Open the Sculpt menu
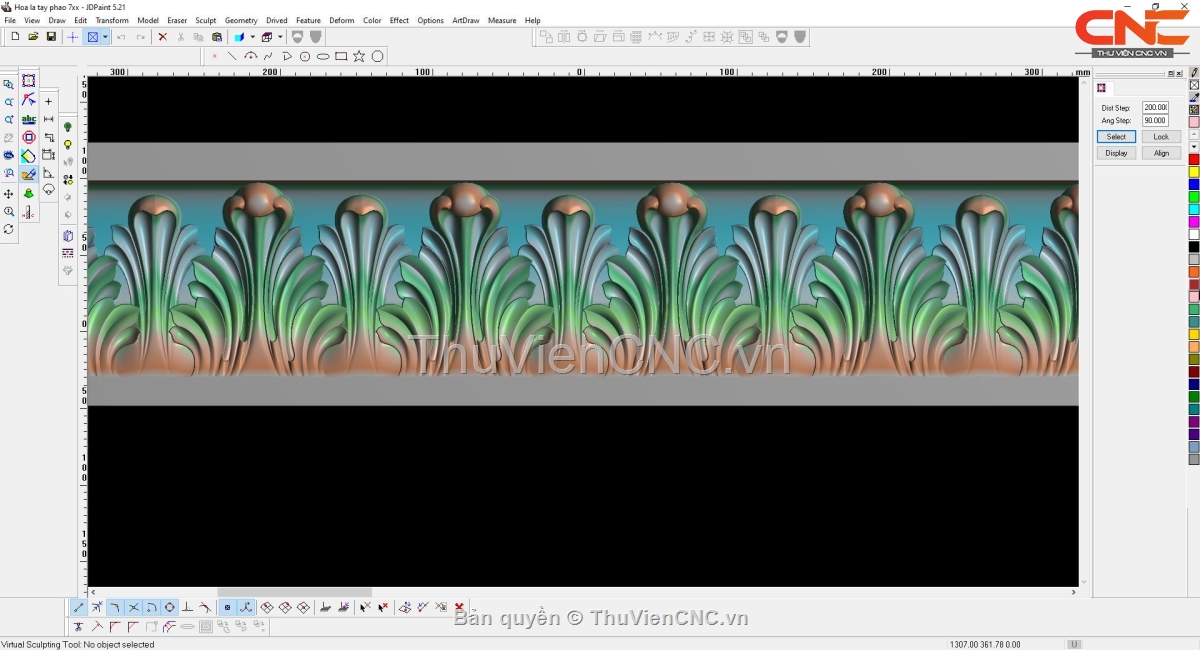 click(205, 20)
